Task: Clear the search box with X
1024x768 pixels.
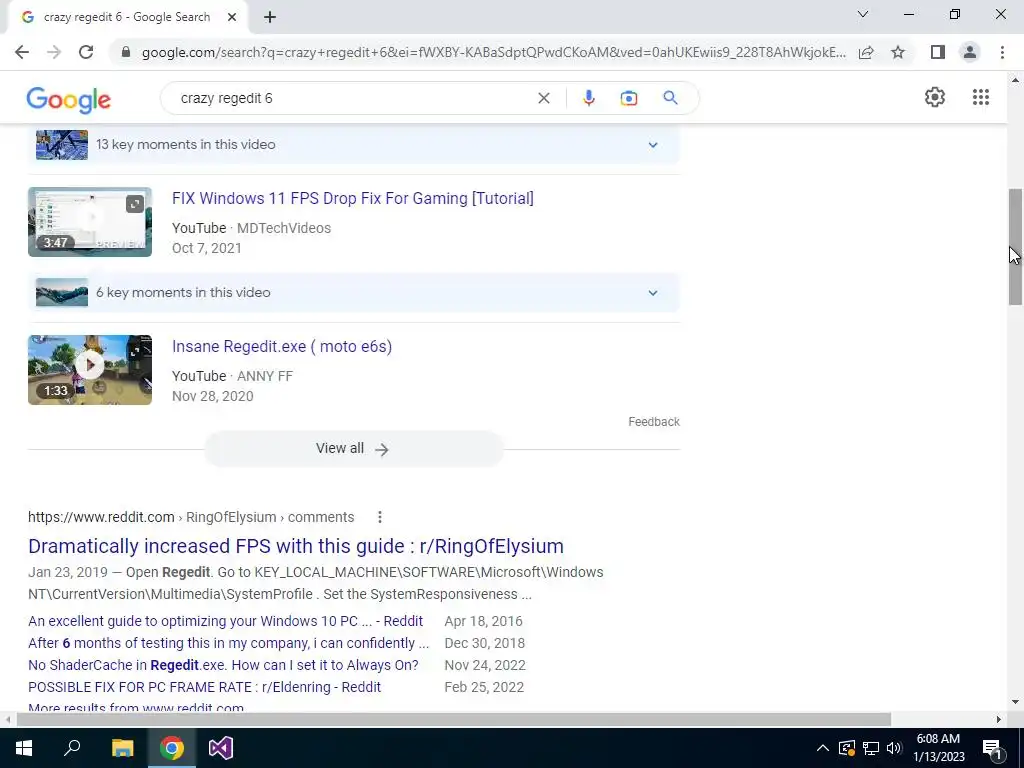Action: (543, 98)
